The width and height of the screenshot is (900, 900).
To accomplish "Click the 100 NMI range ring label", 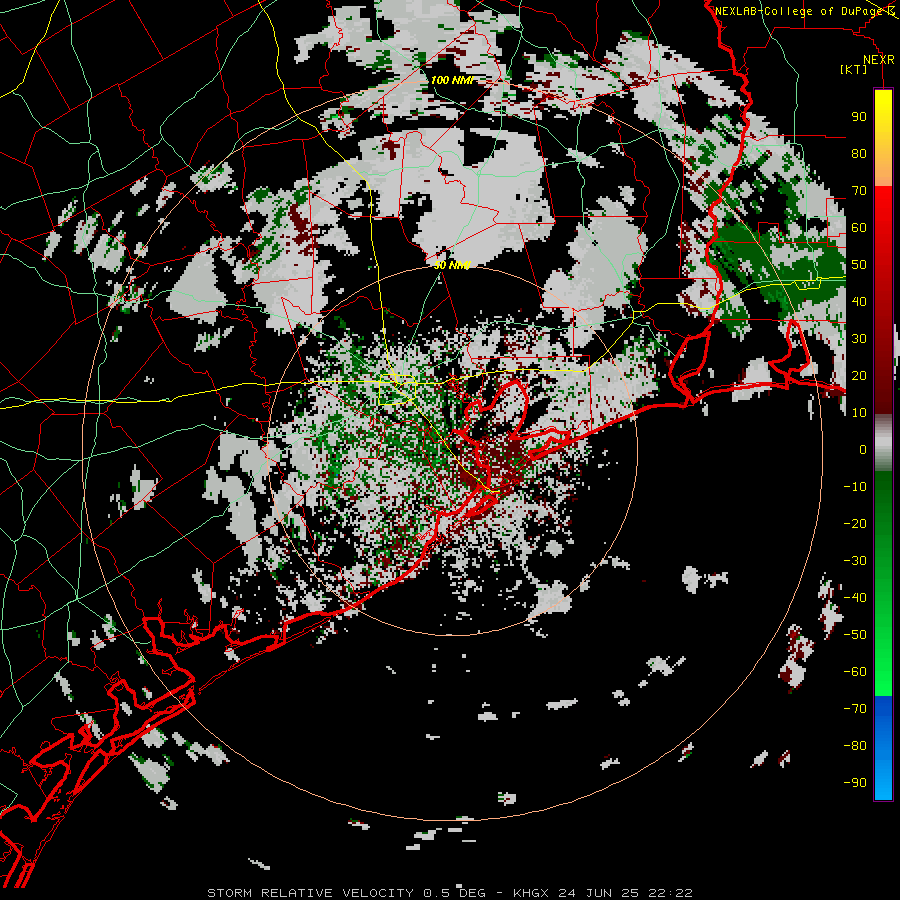I will [453, 80].
